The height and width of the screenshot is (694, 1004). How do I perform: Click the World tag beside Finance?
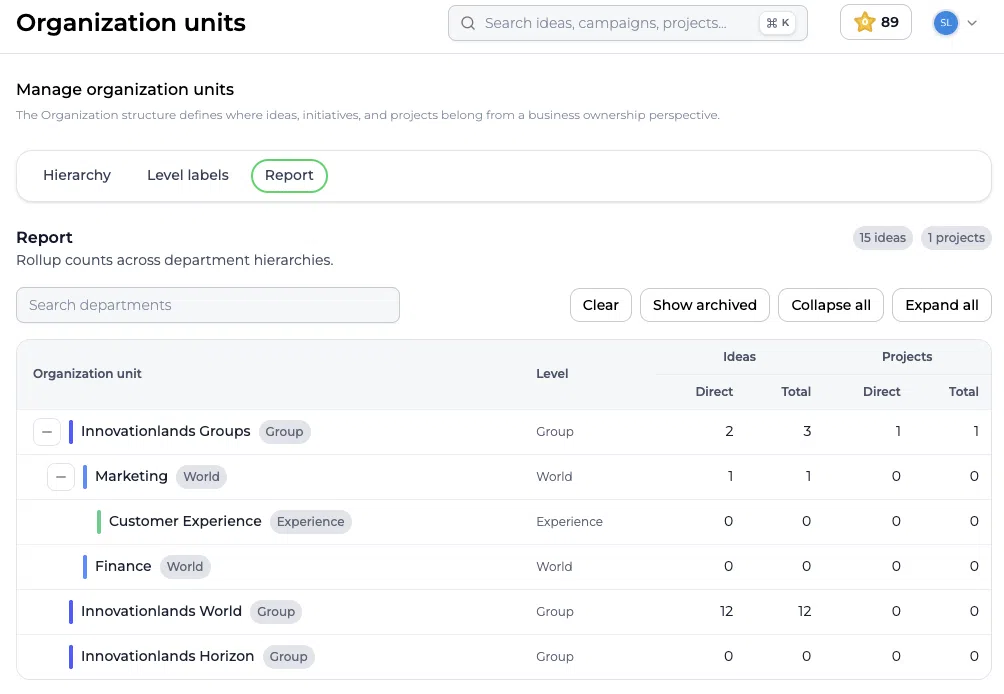pyautogui.click(x=185, y=567)
